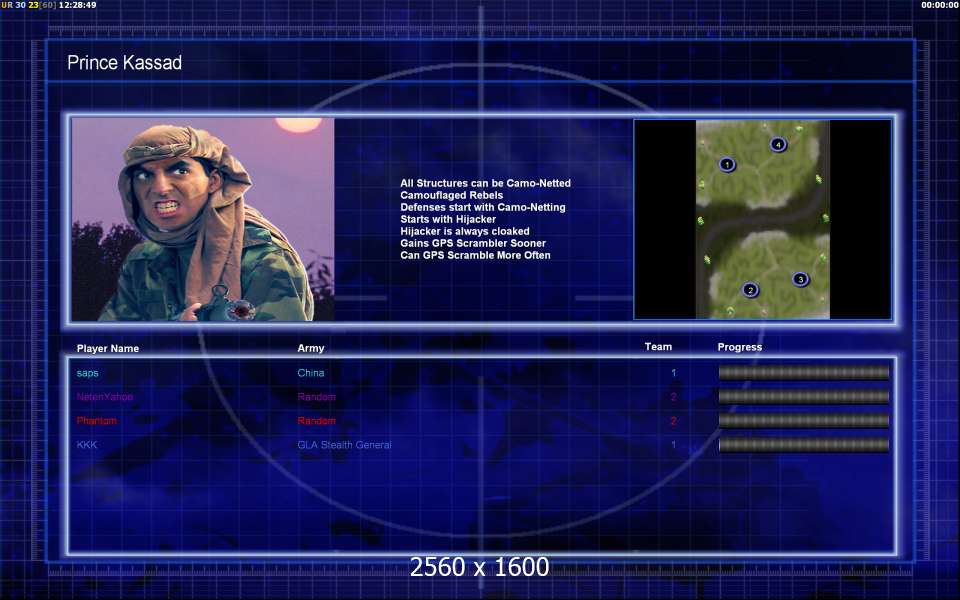Click 'Camouflaged Rebels' line
Screen dimensions: 960x600
(x=451, y=195)
